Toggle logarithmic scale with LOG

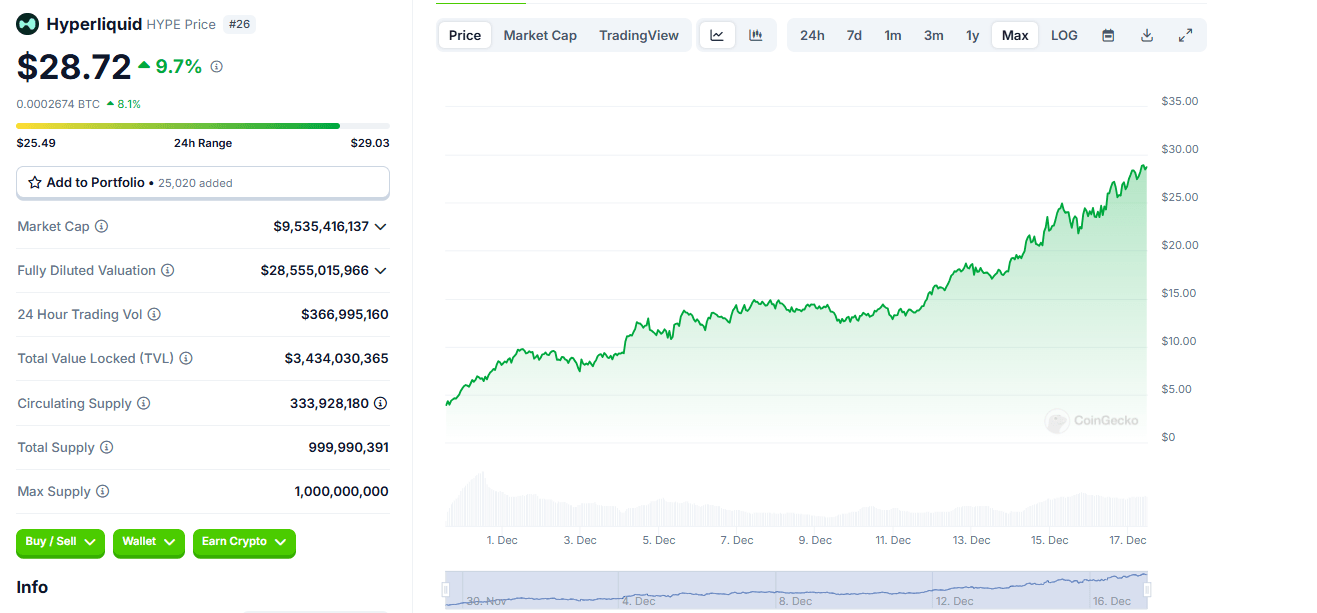[1063, 34]
